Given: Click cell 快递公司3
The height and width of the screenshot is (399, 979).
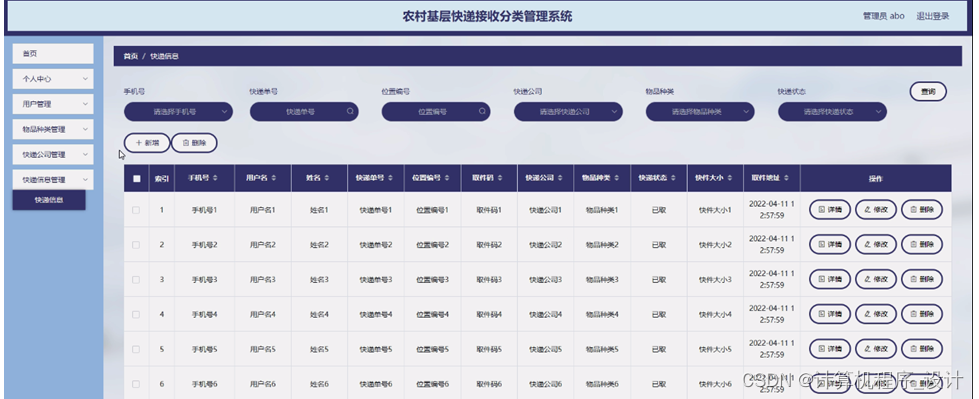Looking at the screenshot, I should point(545,280).
